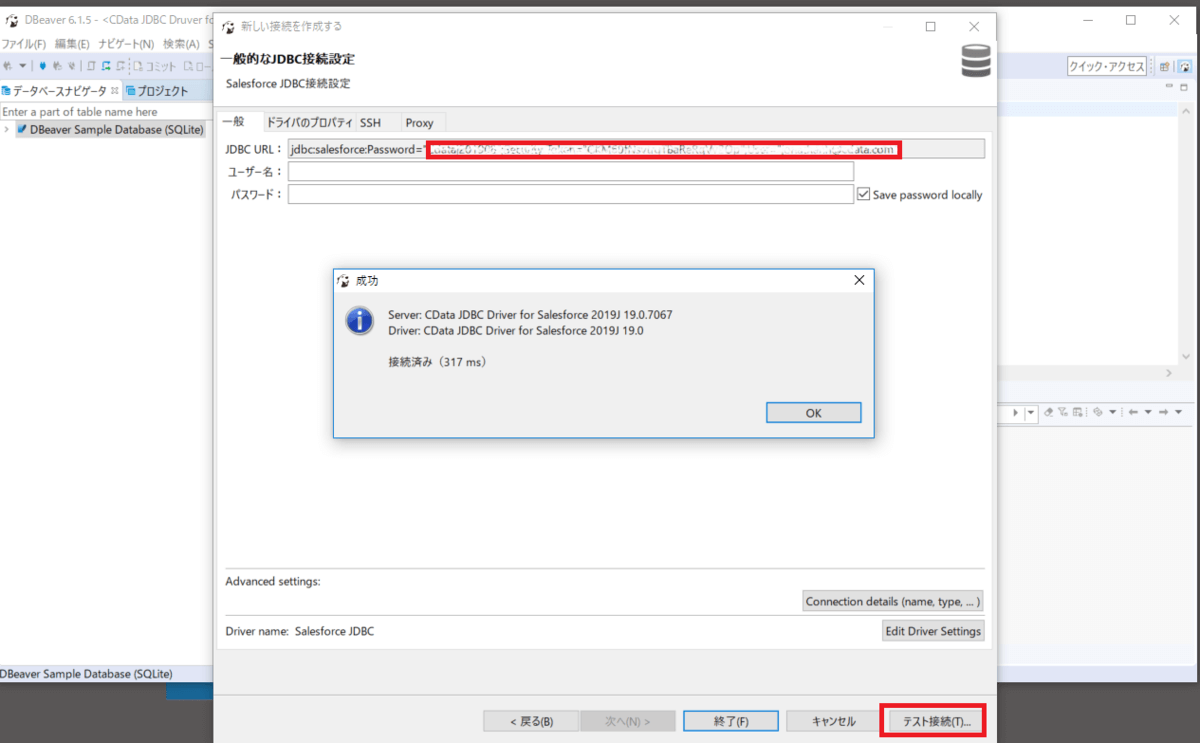Click the blue Connect toolbar icon
Image resolution: width=1200 pixels, height=743 pixels.
click(43, 66)
